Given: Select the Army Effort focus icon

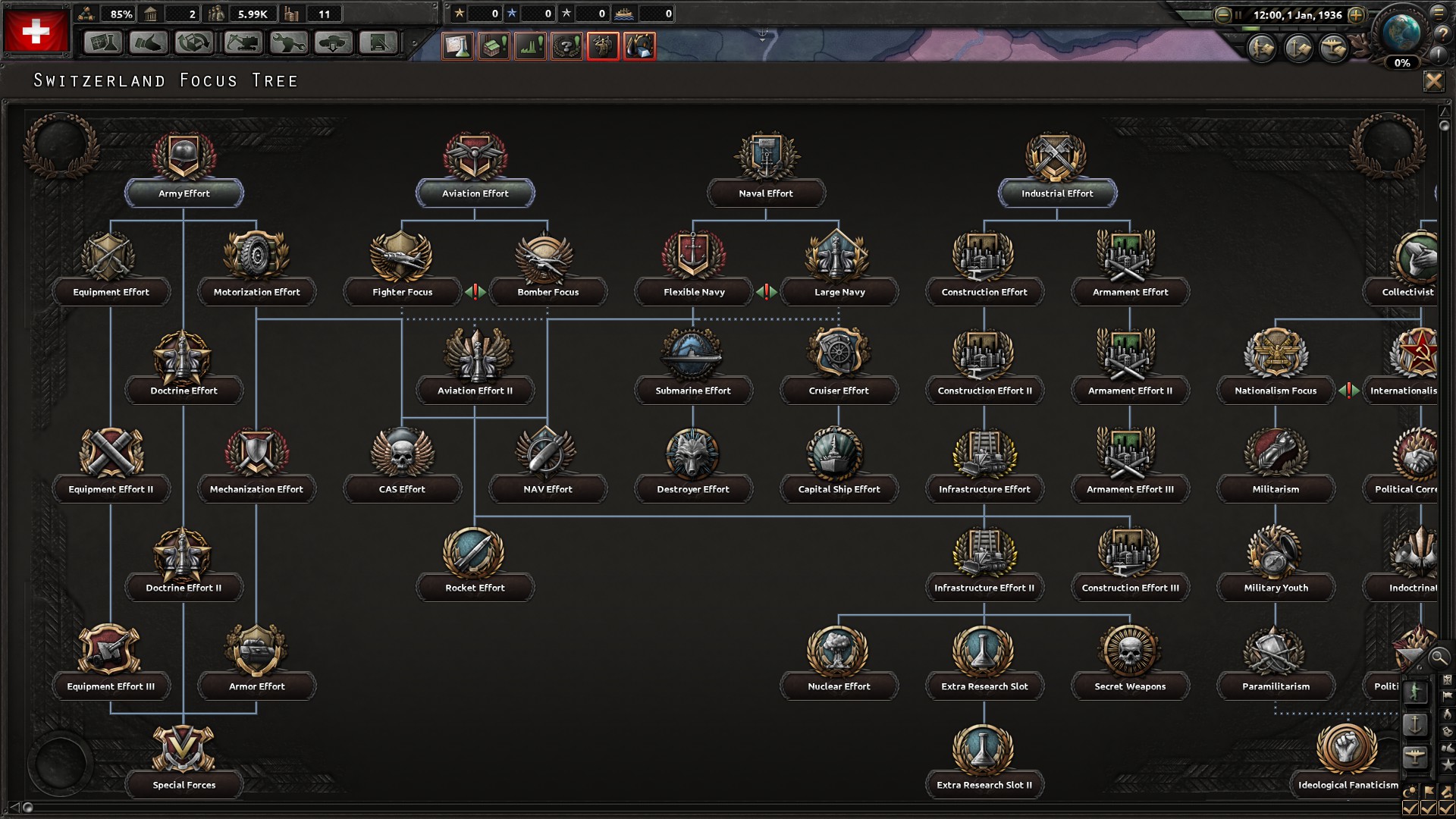Looking at the screenshot, I should 184,155.
